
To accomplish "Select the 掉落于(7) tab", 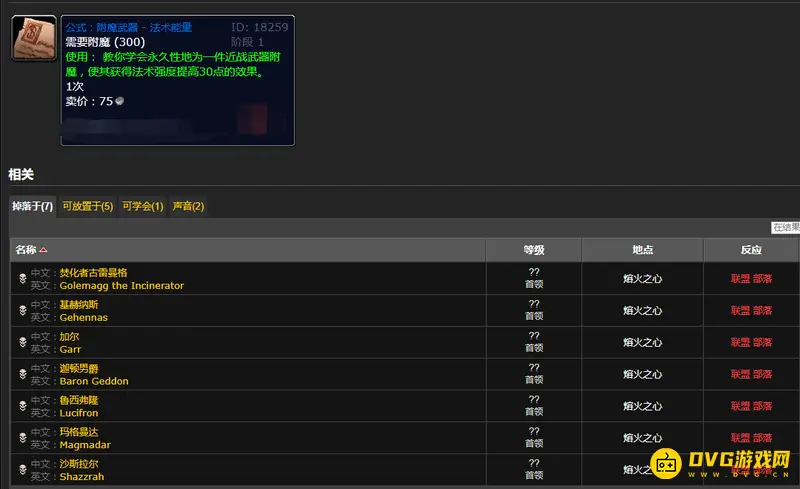I will (33, 206).
